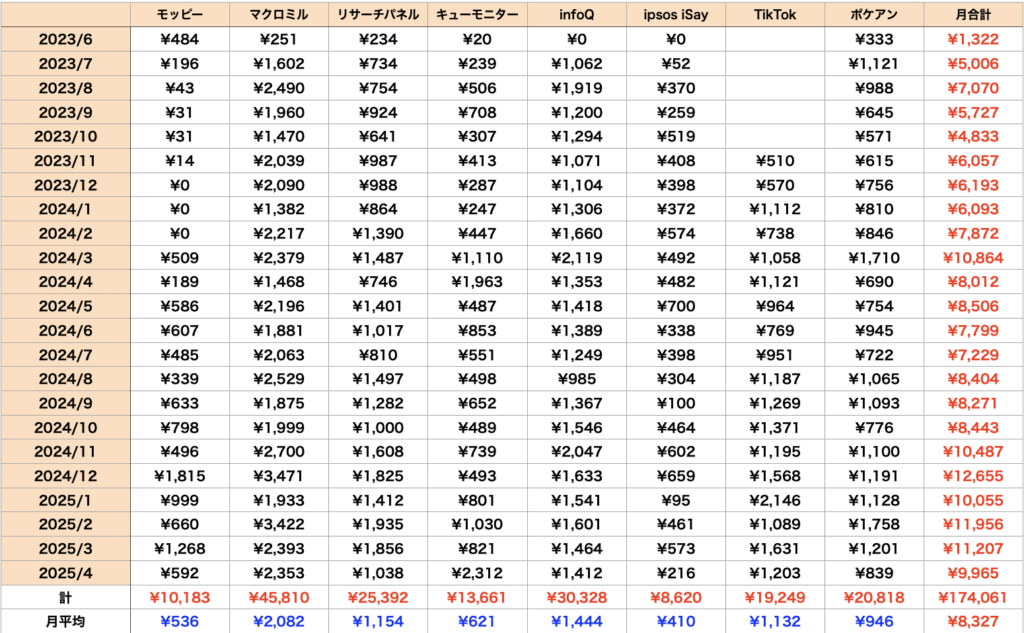Click the ¥13,661 キューモニター grand total
The width and height of the screenshot is (1024, 633).
coord(477,598)
